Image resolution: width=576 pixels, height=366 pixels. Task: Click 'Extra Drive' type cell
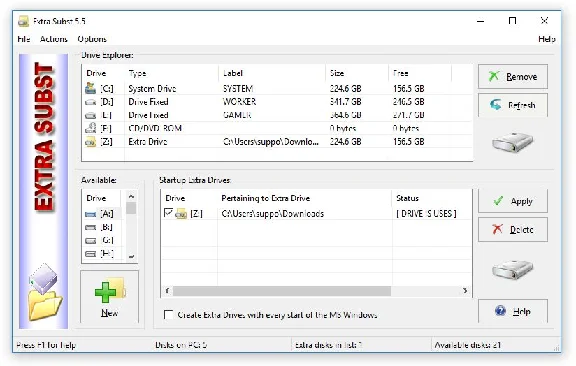point(148,141)
